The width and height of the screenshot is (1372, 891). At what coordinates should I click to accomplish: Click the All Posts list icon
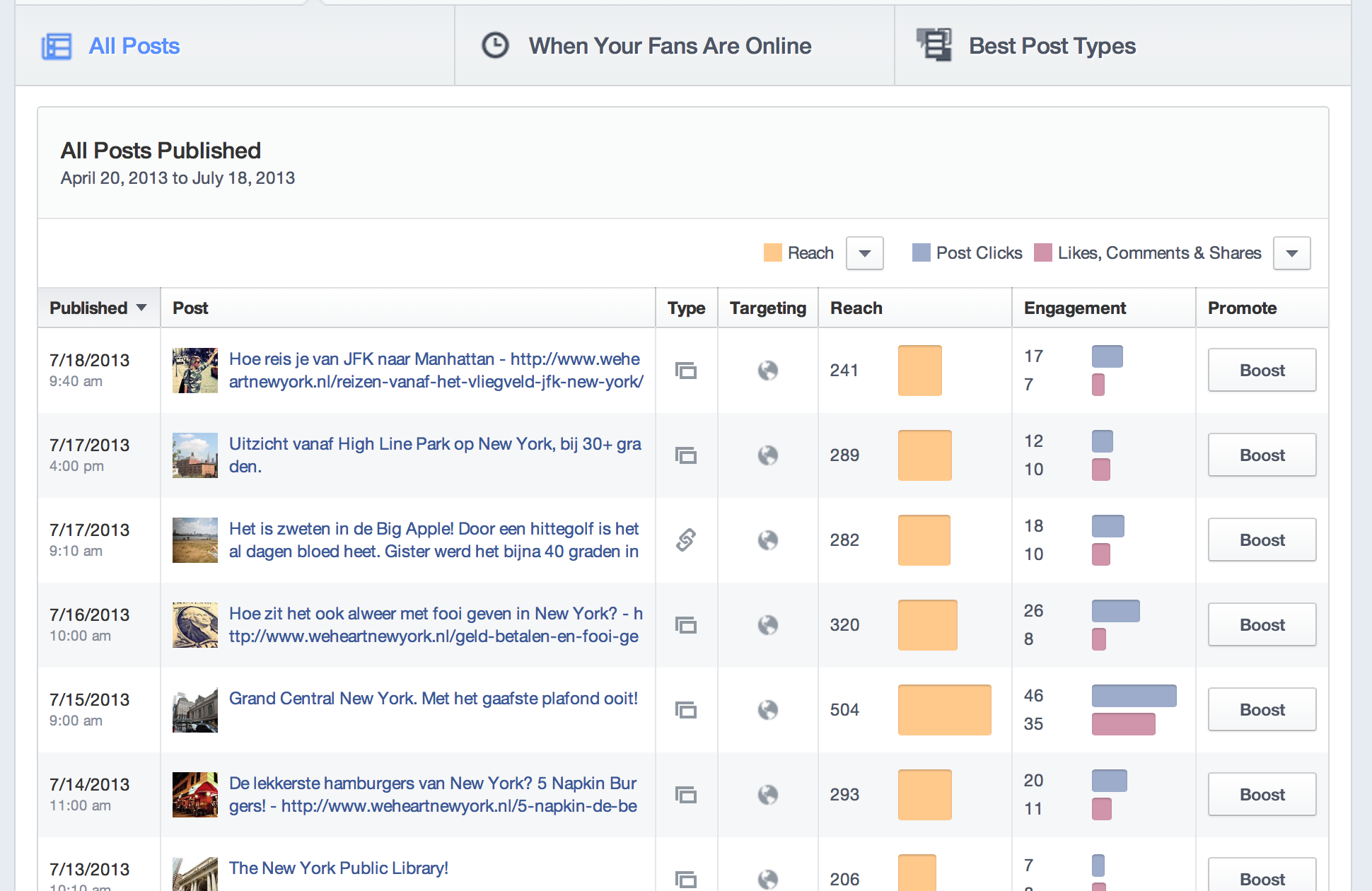point(57,47)
